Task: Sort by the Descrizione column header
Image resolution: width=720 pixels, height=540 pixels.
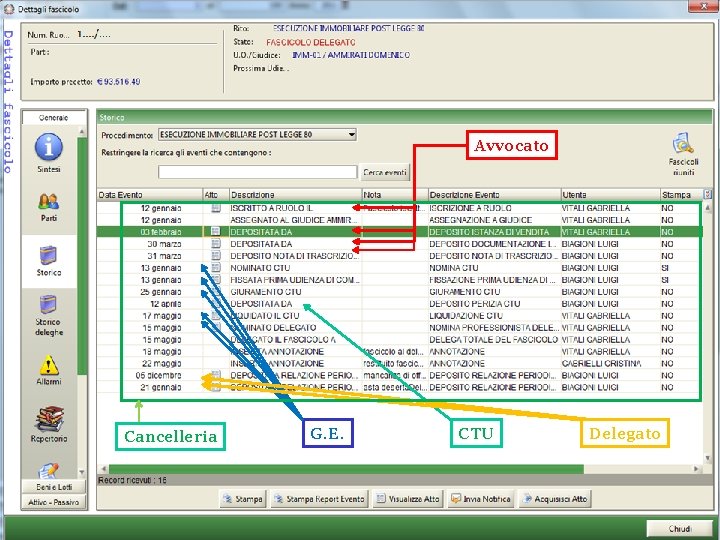Action: [296, 195]
